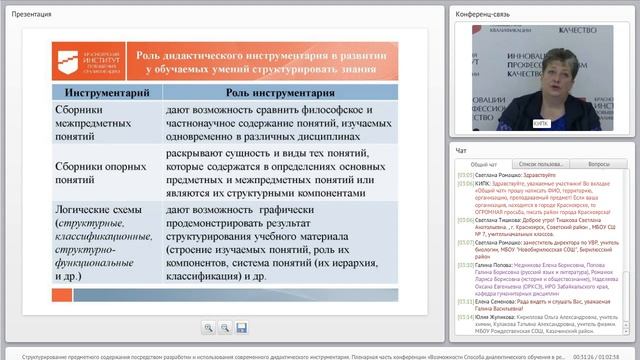Viewport: 640px width, 360px height.
Task: Click the webinar title in the bottom bar
Action: pos(293,357)
